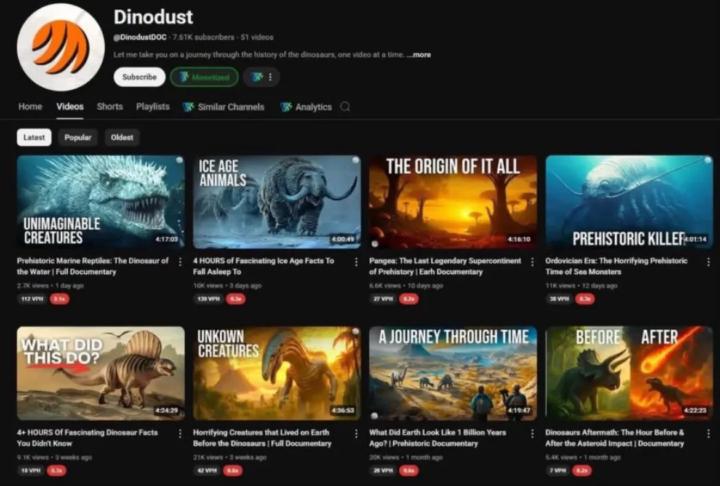The width and height of the screenshot is (720, 486).
Task: Open the extension menu beside Monetized badge
Action: tap(261, 77)
